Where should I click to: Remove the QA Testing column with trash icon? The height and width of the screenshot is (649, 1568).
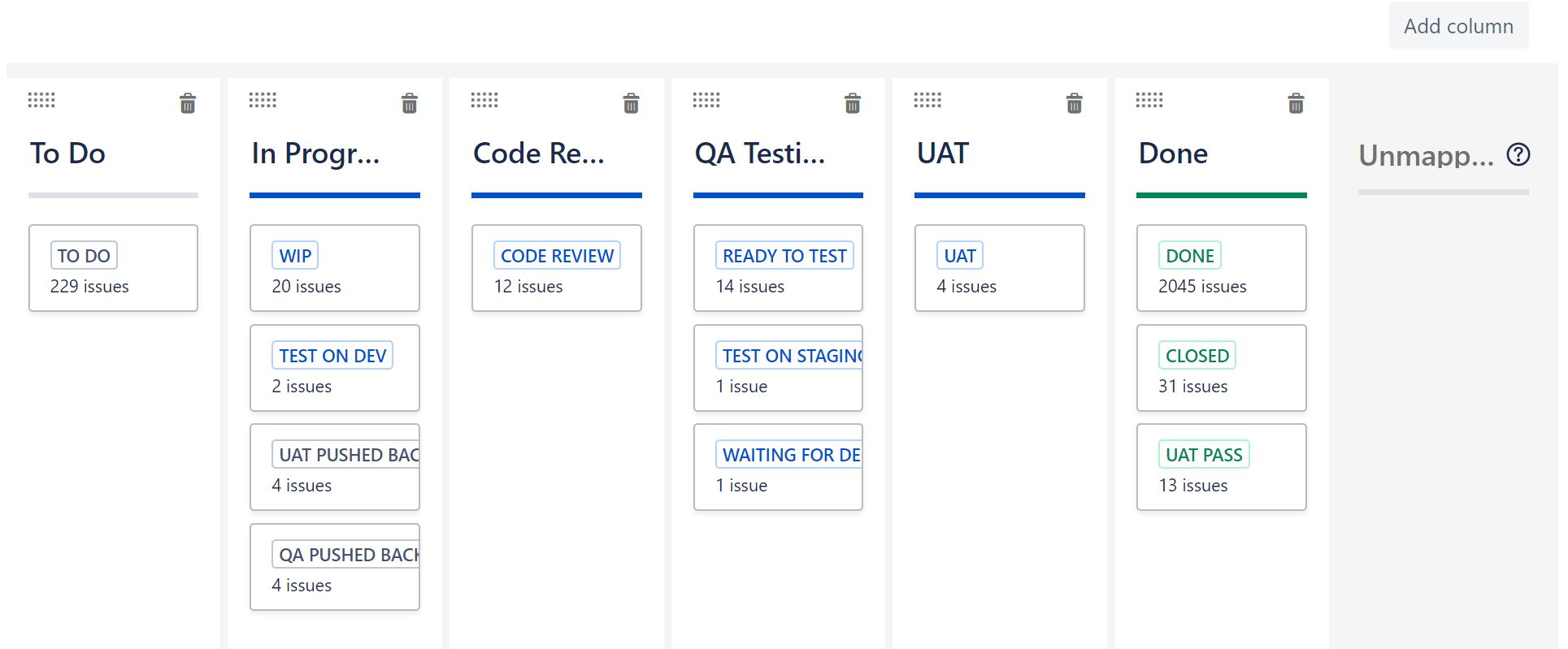click(853, 103)
